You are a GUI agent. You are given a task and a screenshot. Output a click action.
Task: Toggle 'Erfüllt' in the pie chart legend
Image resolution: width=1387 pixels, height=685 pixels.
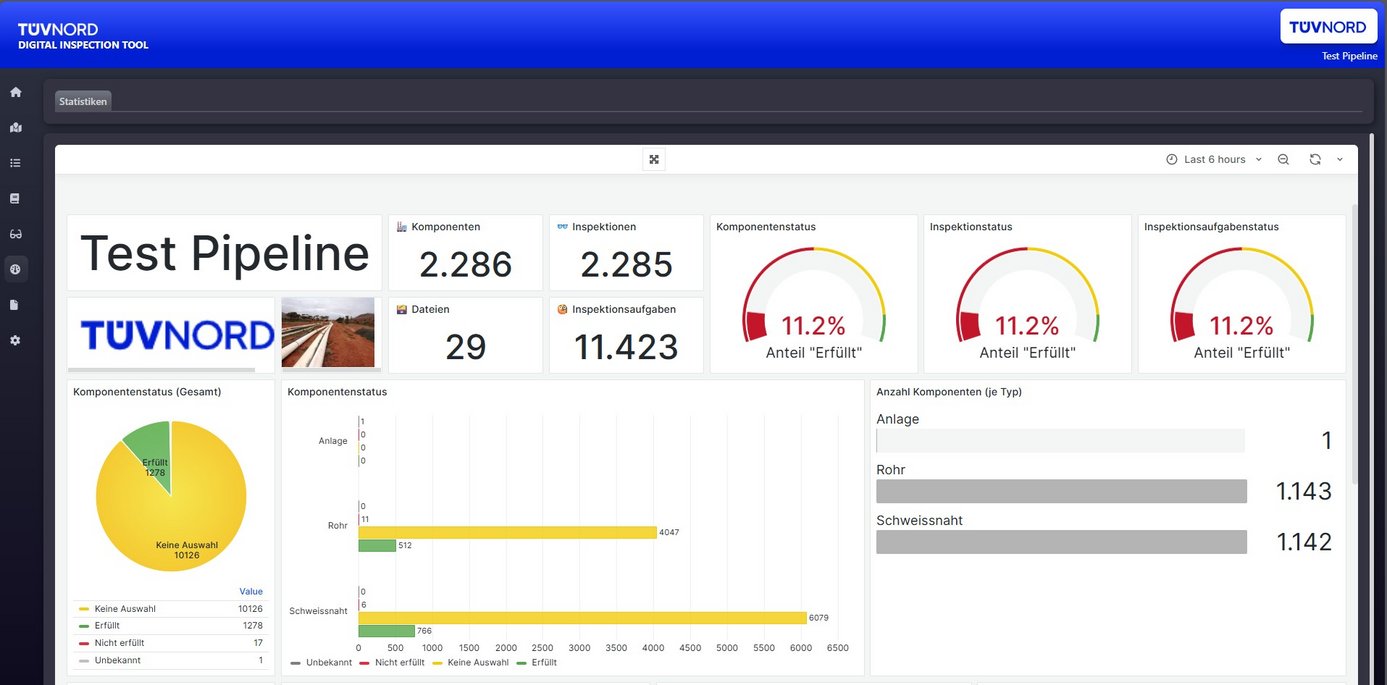[x=108, y=625]
